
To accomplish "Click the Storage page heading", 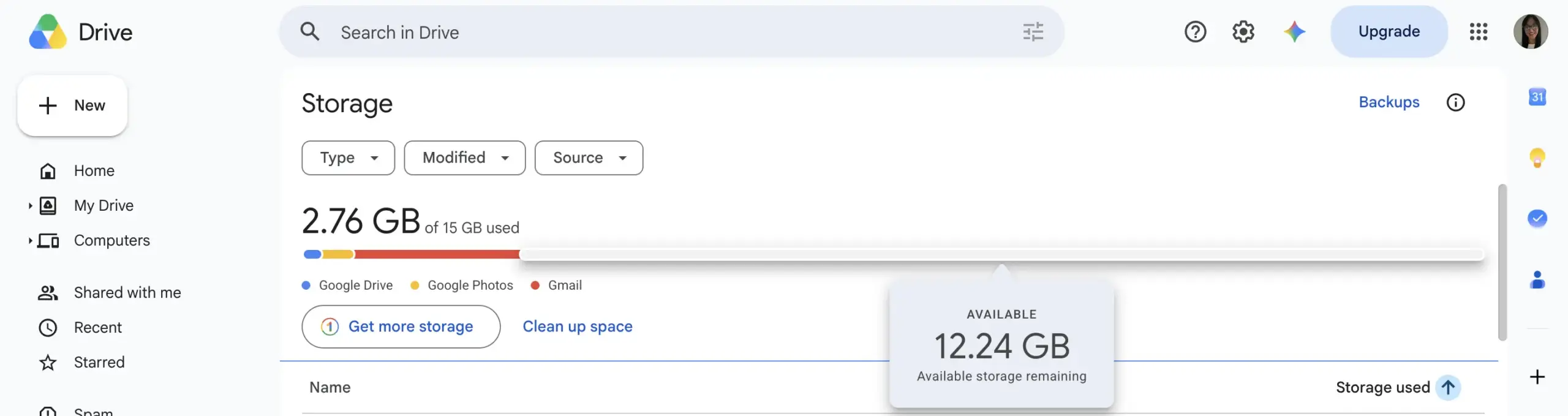I will (x=347, y=104).
